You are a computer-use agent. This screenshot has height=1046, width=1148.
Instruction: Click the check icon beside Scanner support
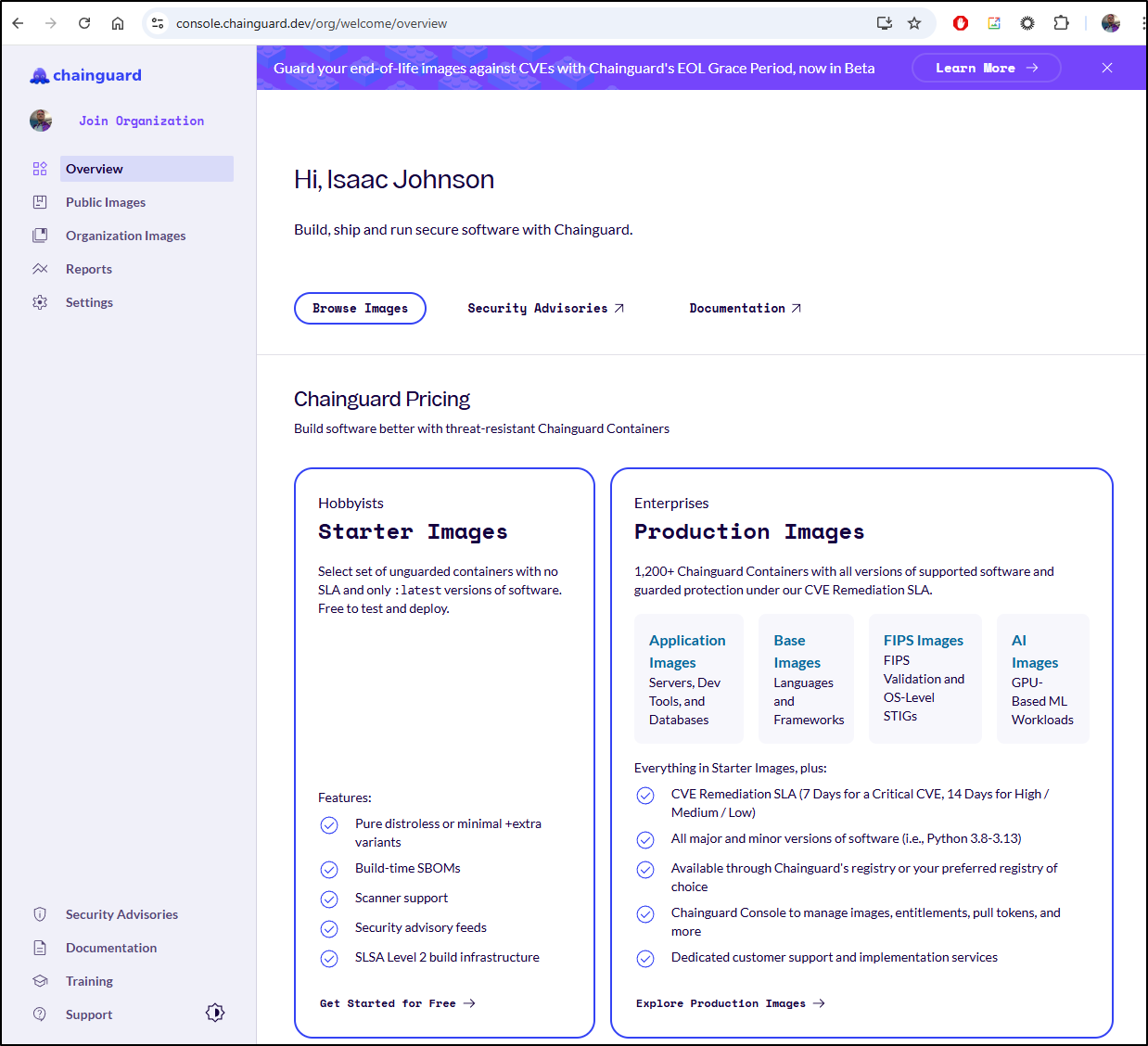point(329,899)
